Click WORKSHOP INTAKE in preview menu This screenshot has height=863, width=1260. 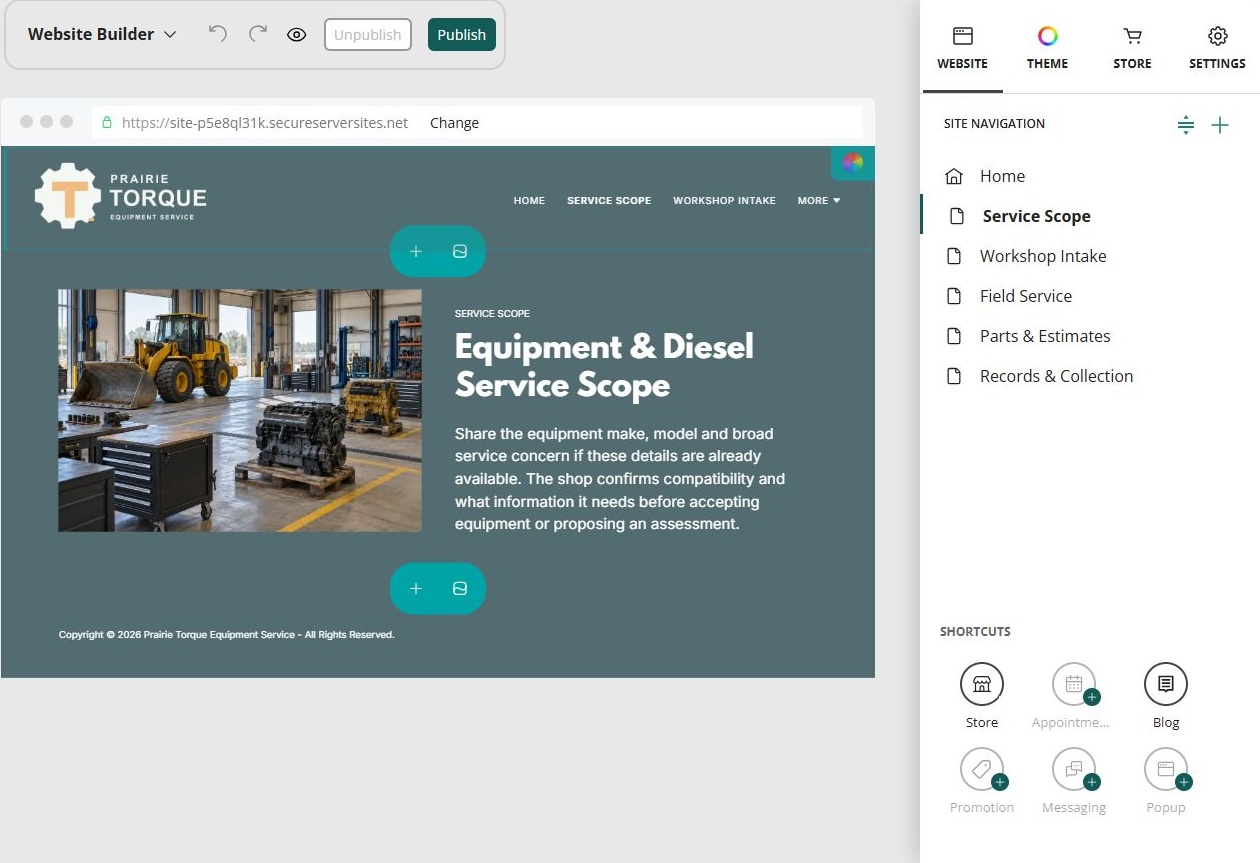coord(724,201)
